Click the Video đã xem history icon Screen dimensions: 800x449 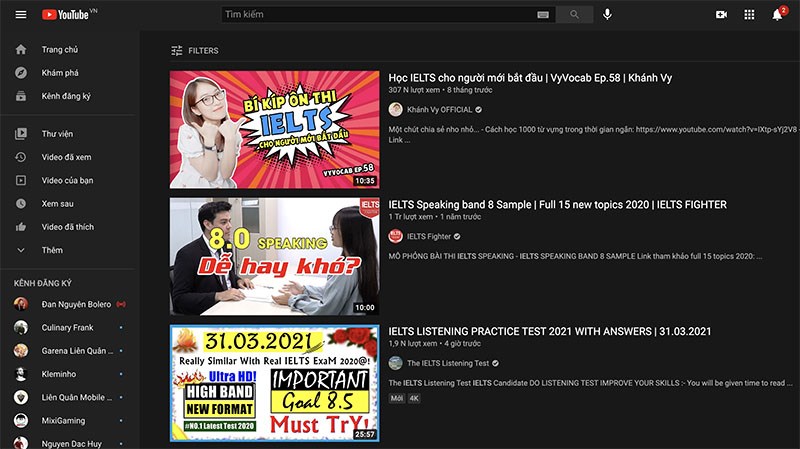[21, 157]
